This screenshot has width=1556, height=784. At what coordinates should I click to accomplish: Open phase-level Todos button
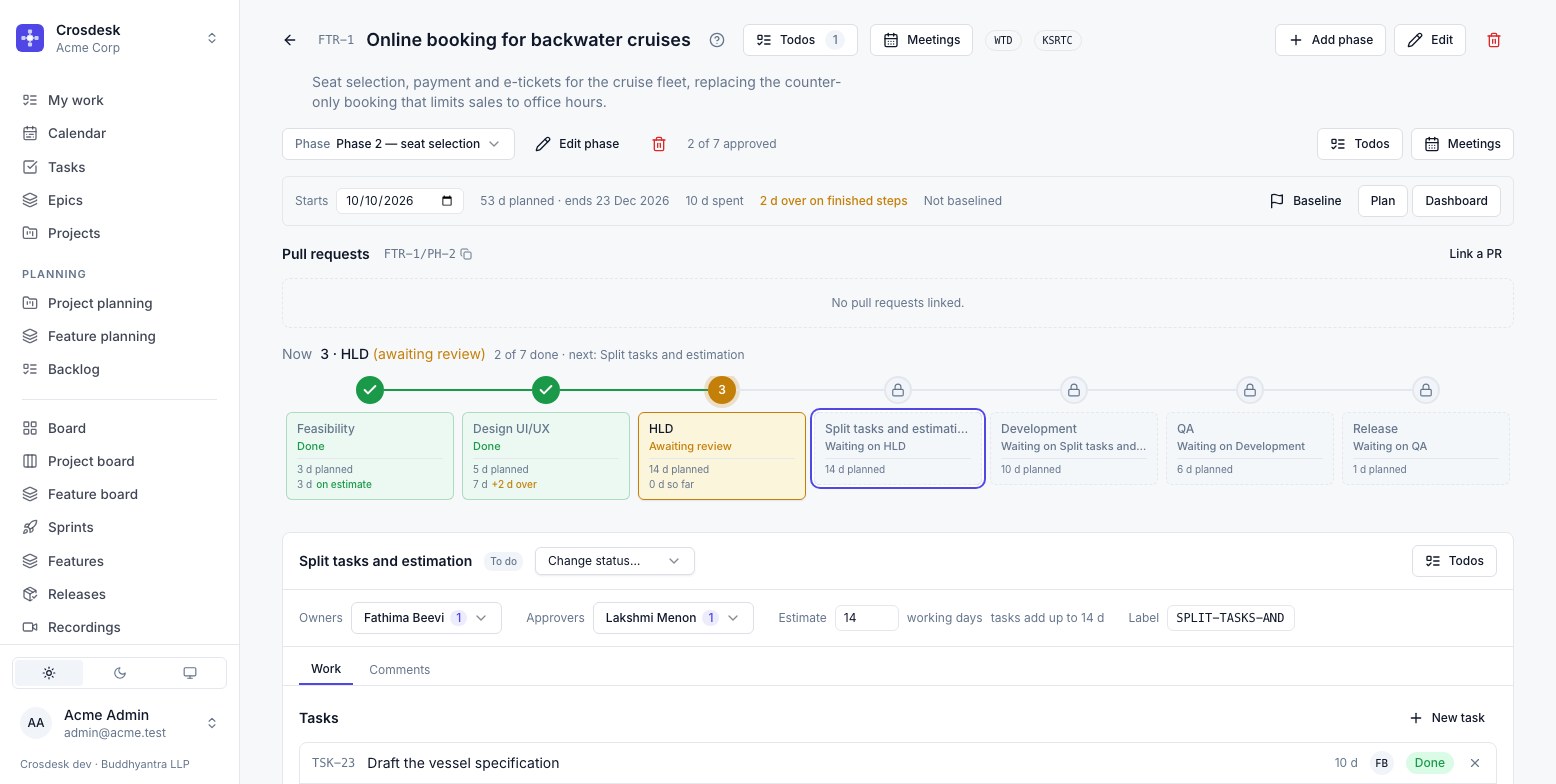[x=1360, y=144]
